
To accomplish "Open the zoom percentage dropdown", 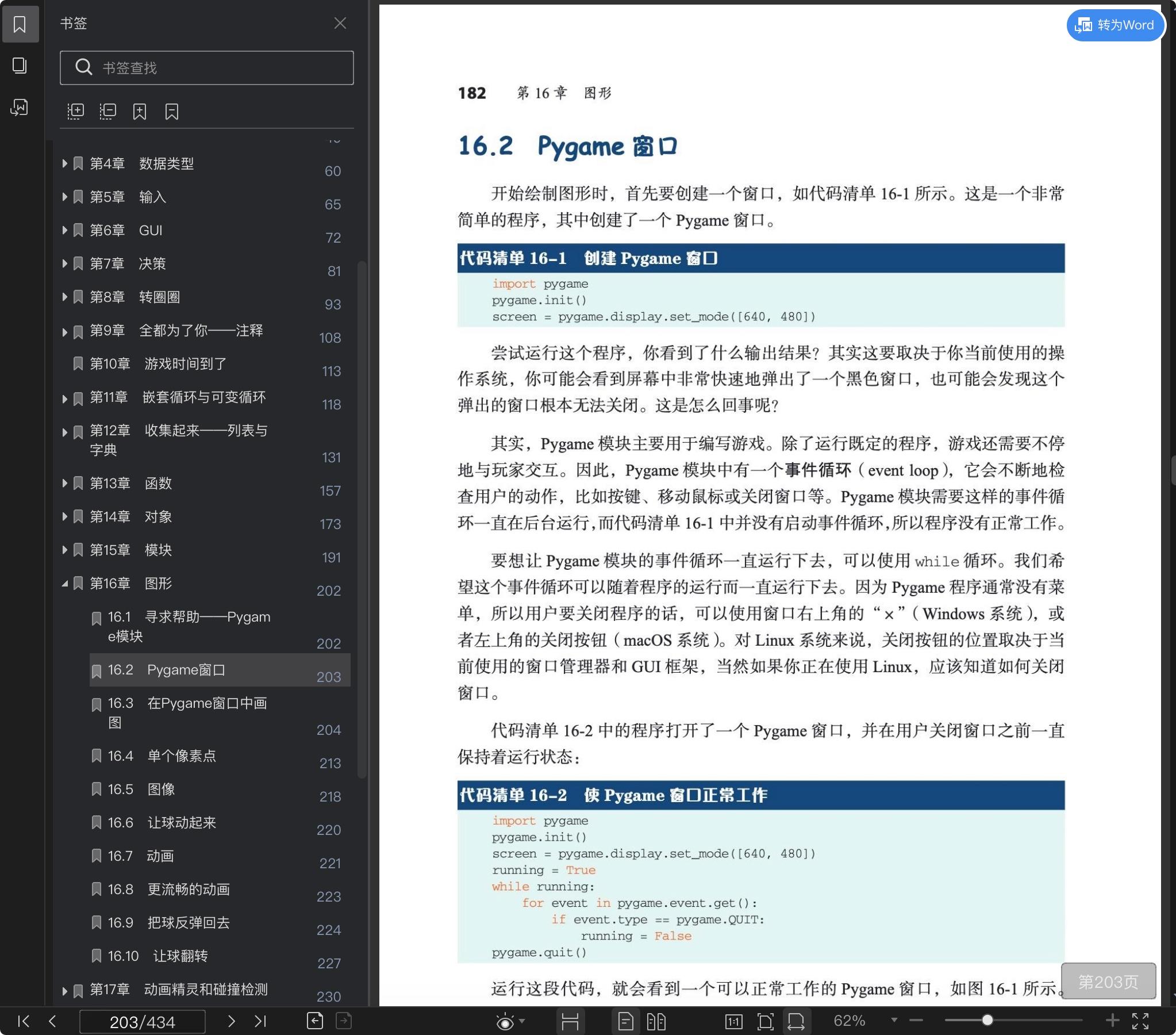I will (x=894, y=1020).
